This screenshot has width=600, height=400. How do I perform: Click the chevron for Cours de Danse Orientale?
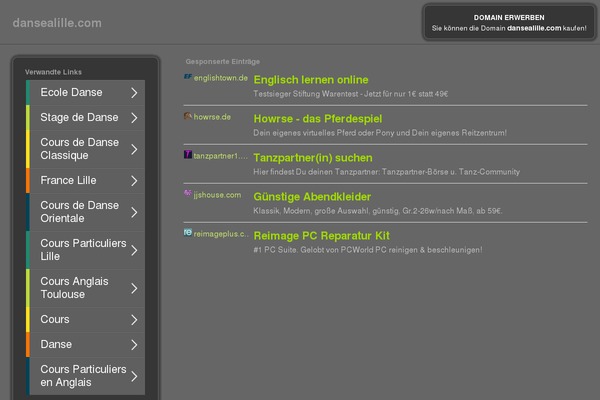134,212
